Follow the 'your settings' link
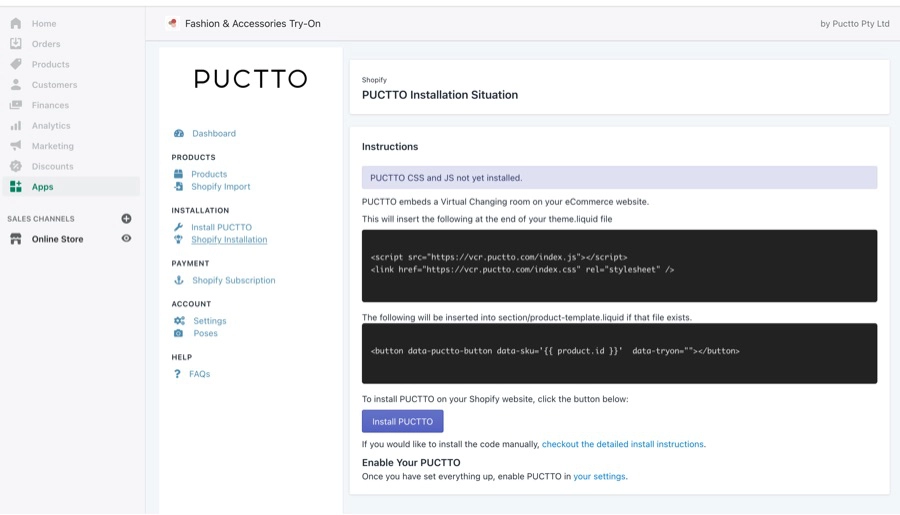This screenshot has height=515, width=900. click(599, 476)
